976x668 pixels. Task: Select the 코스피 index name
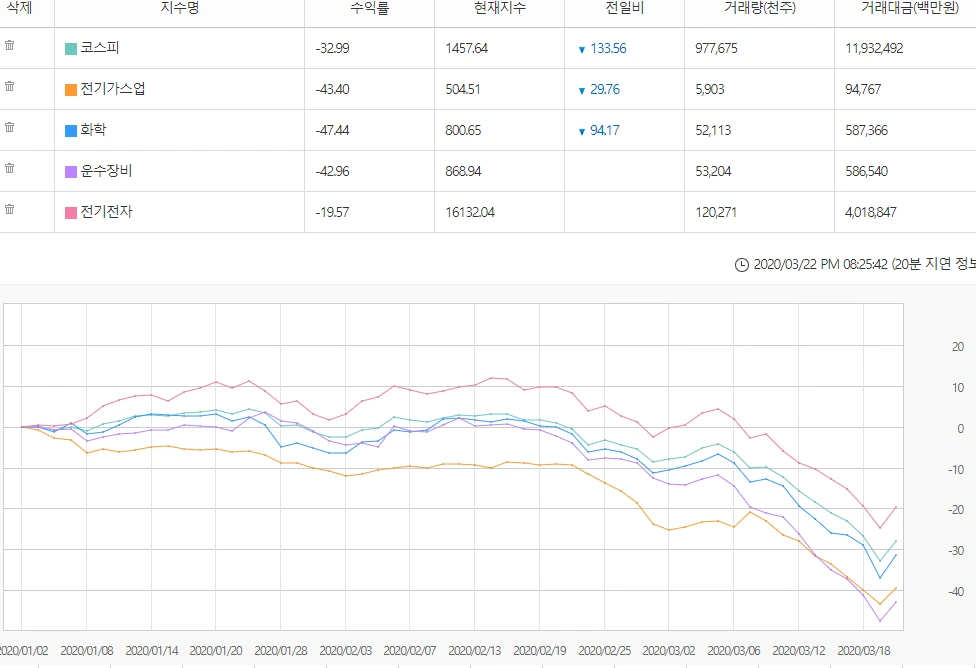coord(100,47)
